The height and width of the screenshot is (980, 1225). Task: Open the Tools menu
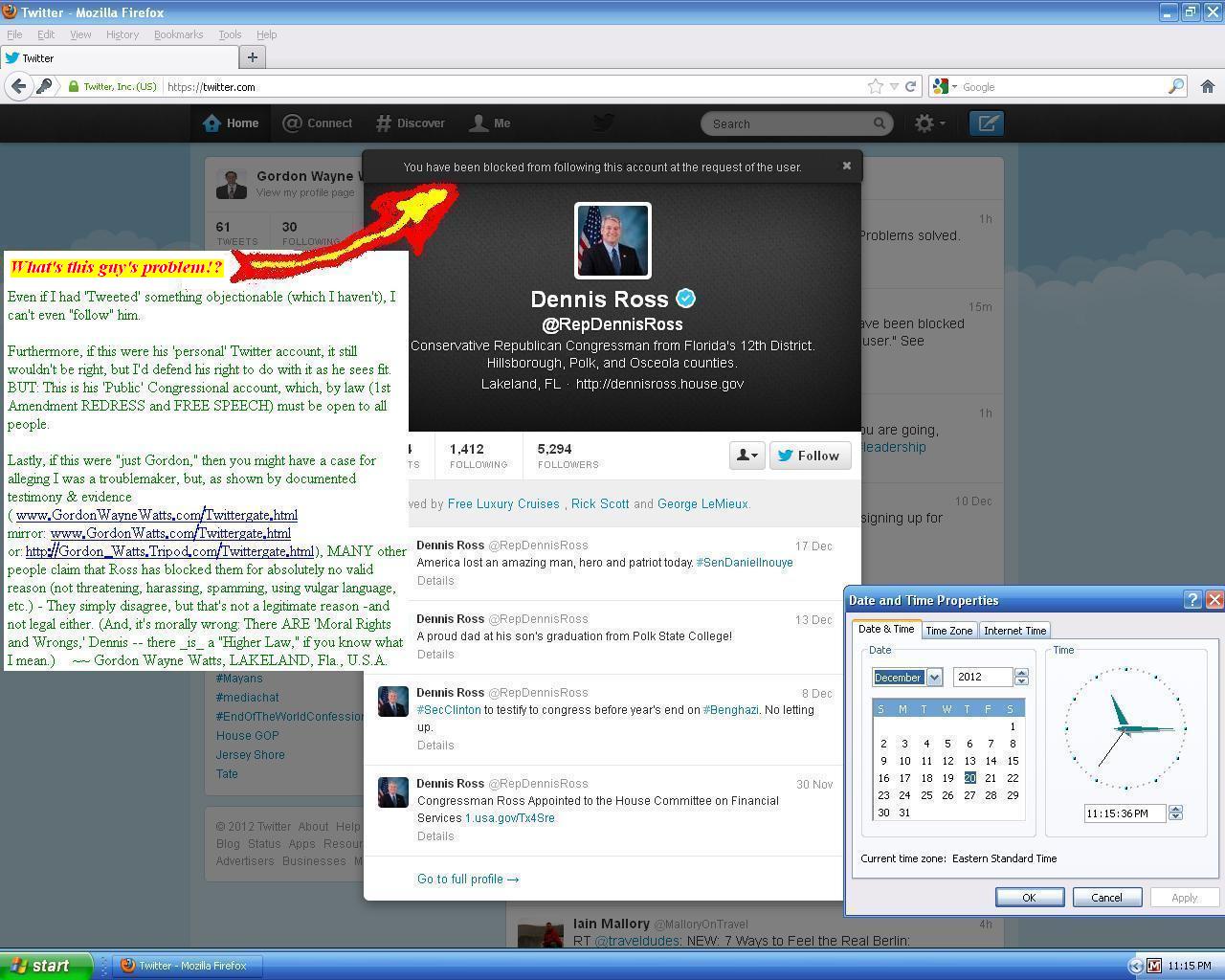point(230,34)
